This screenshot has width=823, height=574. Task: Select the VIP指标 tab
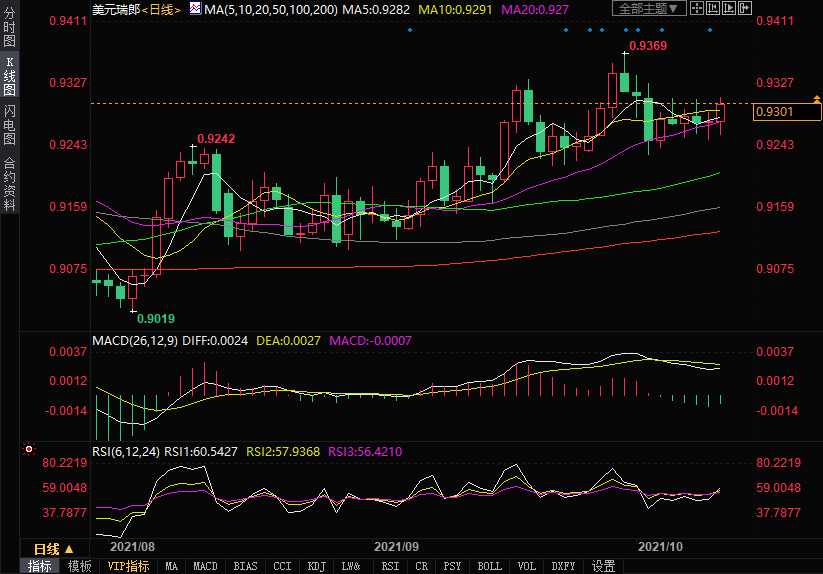128,566
